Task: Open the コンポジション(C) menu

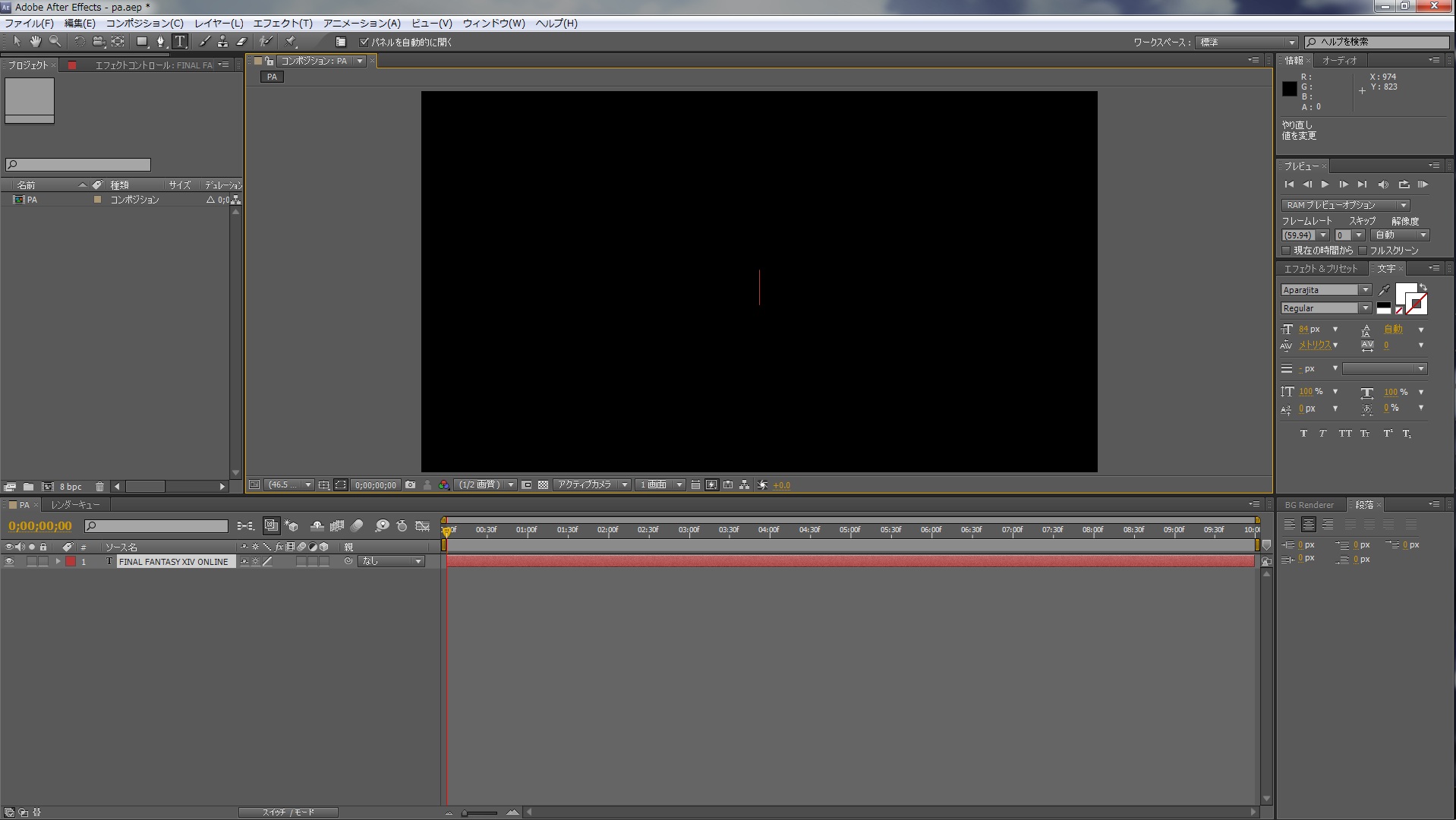Action: pyautogui.click(x=144, y=24)
